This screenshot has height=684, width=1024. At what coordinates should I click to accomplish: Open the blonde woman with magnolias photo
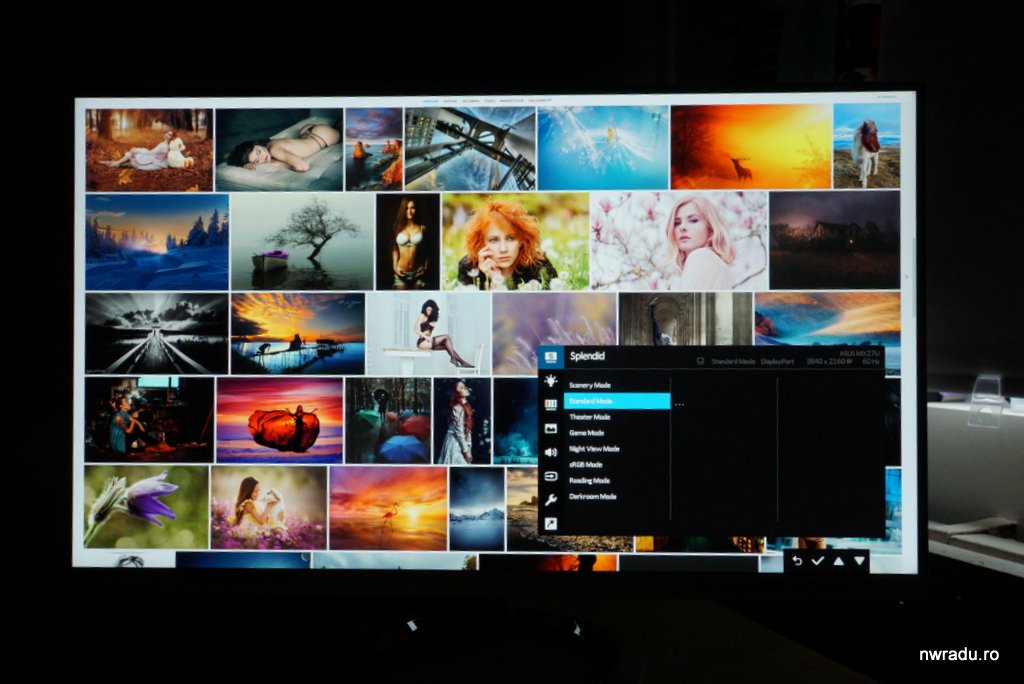tap(679, 240)
